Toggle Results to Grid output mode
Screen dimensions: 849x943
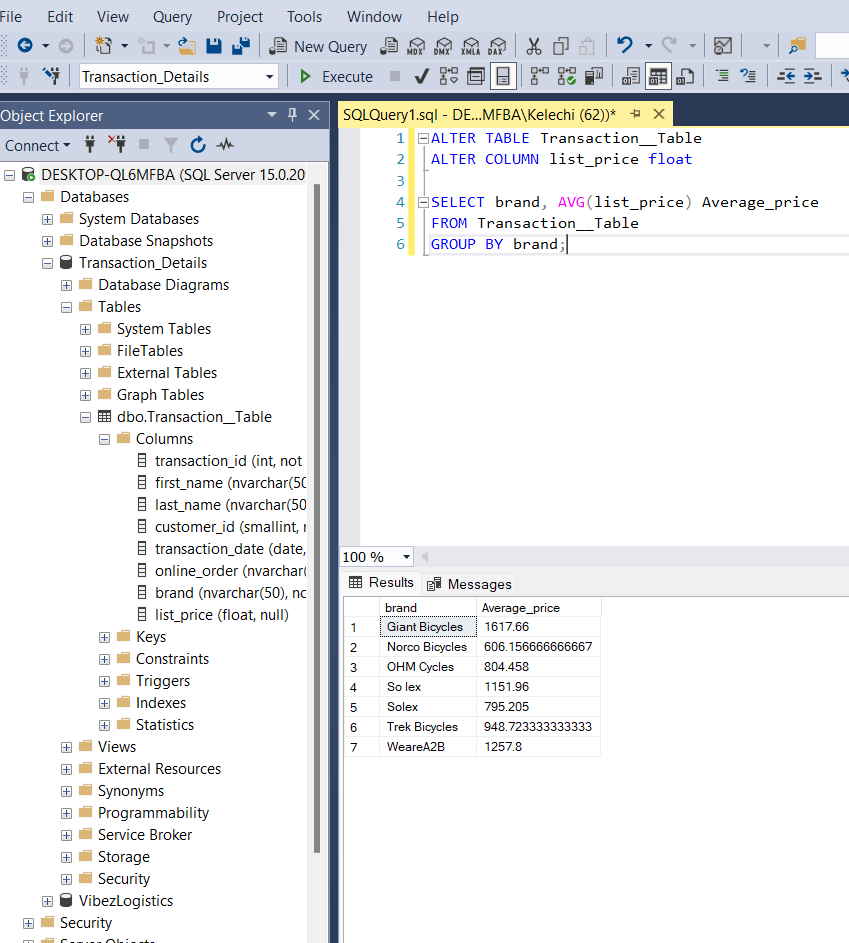(658, 76)
